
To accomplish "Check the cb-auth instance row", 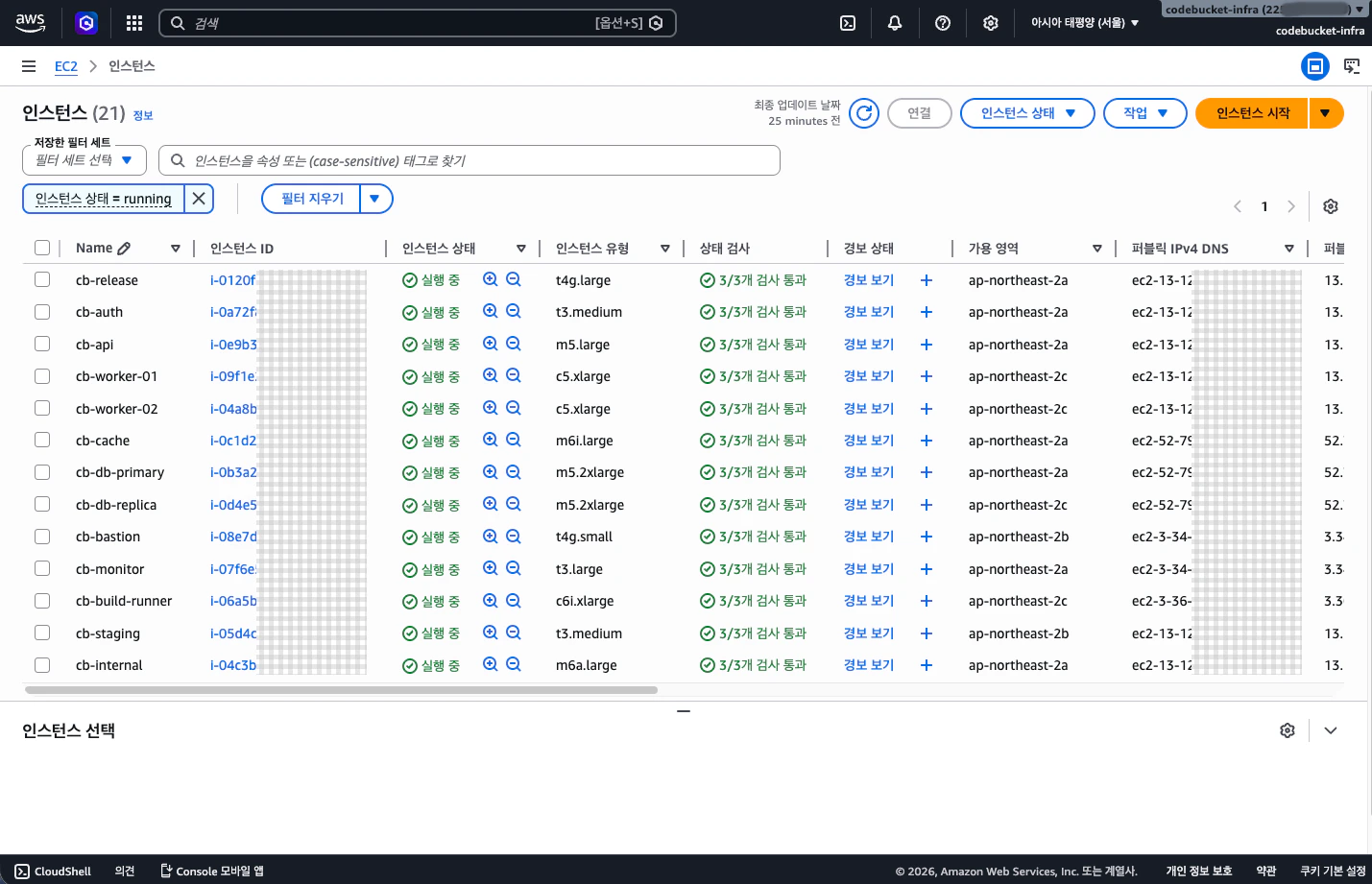I will (42, 312).
